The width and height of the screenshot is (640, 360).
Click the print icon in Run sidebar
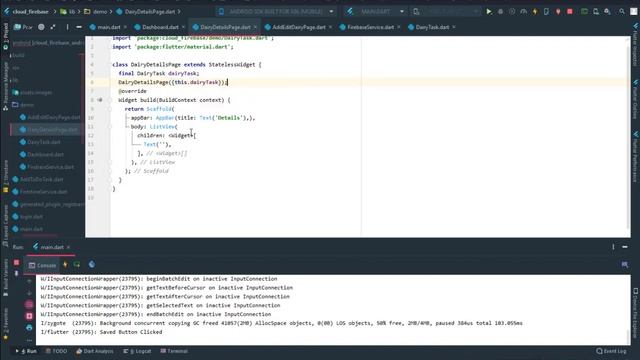29,327
